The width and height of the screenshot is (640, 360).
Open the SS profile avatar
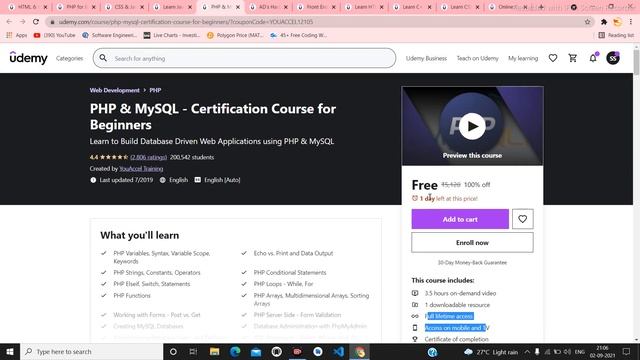(613, 58)
